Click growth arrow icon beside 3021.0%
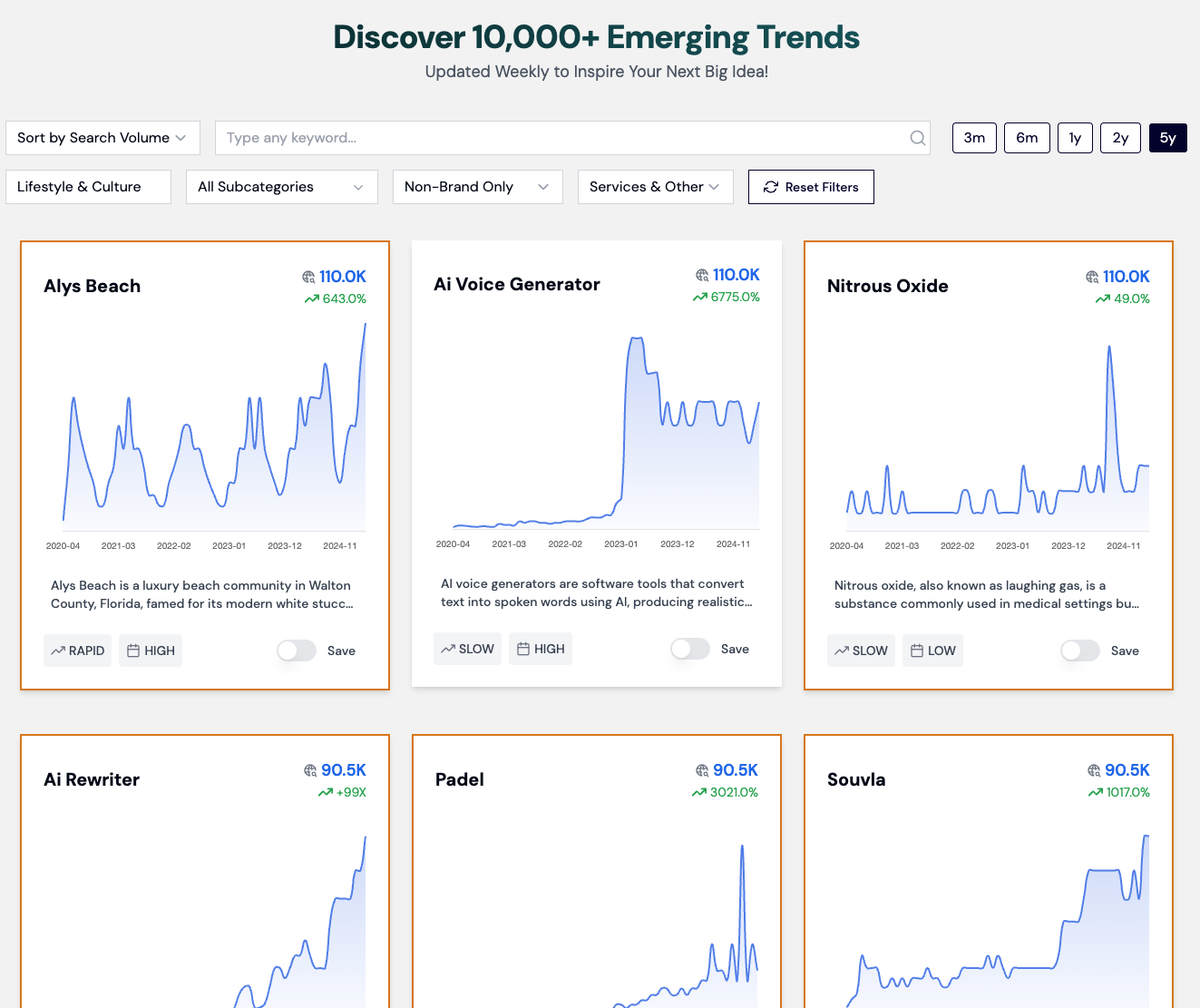1200x1008 pixels. [699, 792]
